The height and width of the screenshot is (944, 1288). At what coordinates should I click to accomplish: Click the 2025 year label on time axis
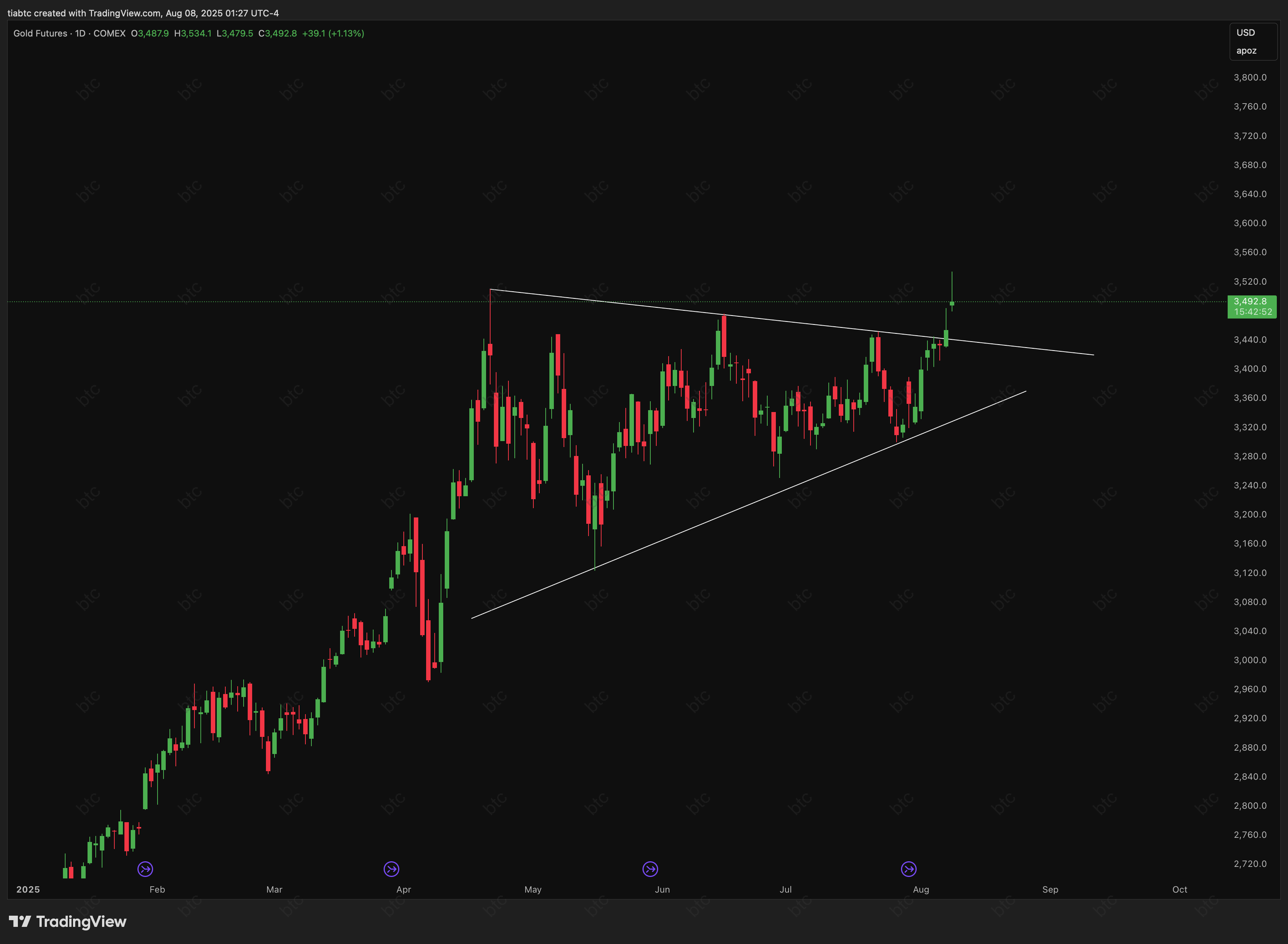[28, 889]
